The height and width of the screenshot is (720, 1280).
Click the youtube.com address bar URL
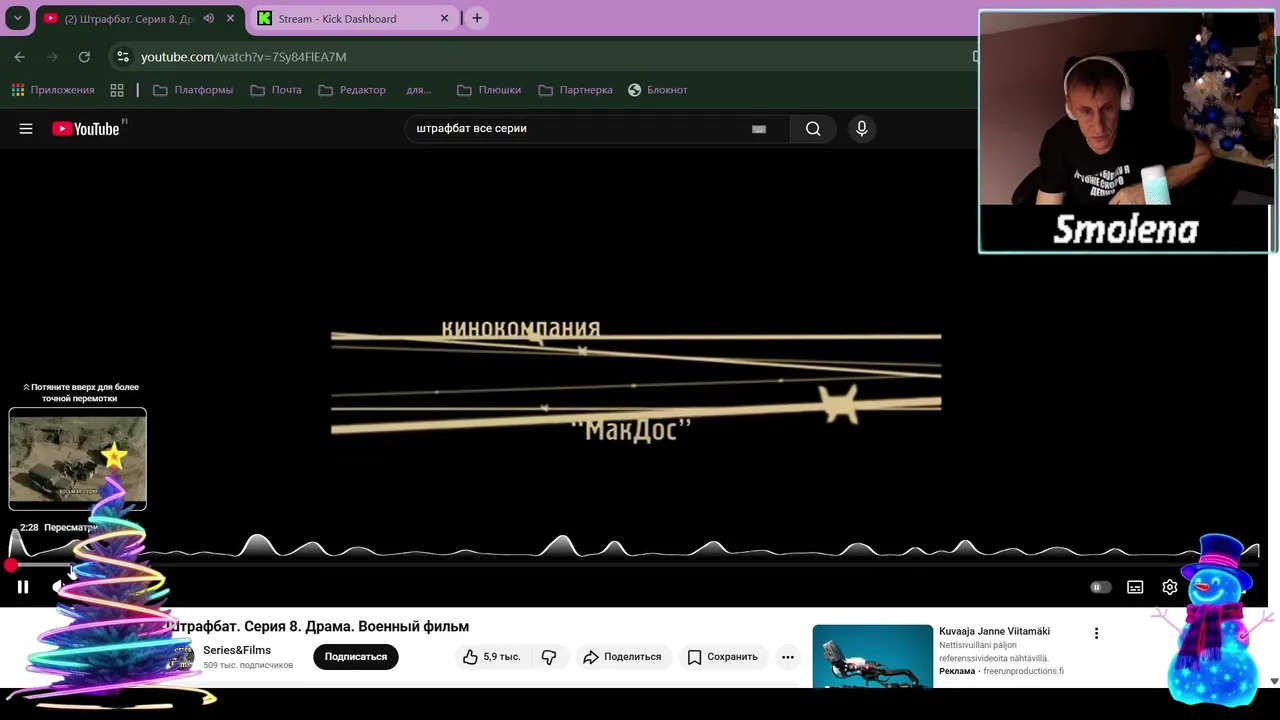pos(243,57)
